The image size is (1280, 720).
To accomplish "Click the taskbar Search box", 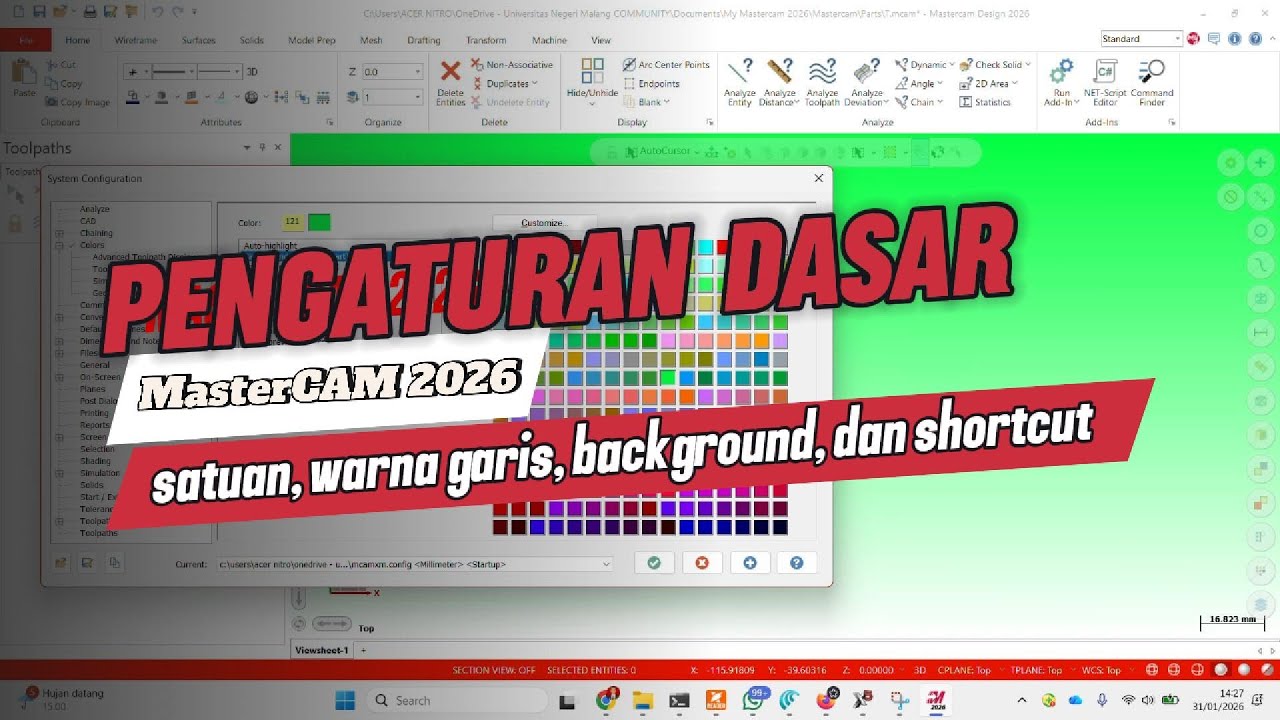I will pos(456,700).
